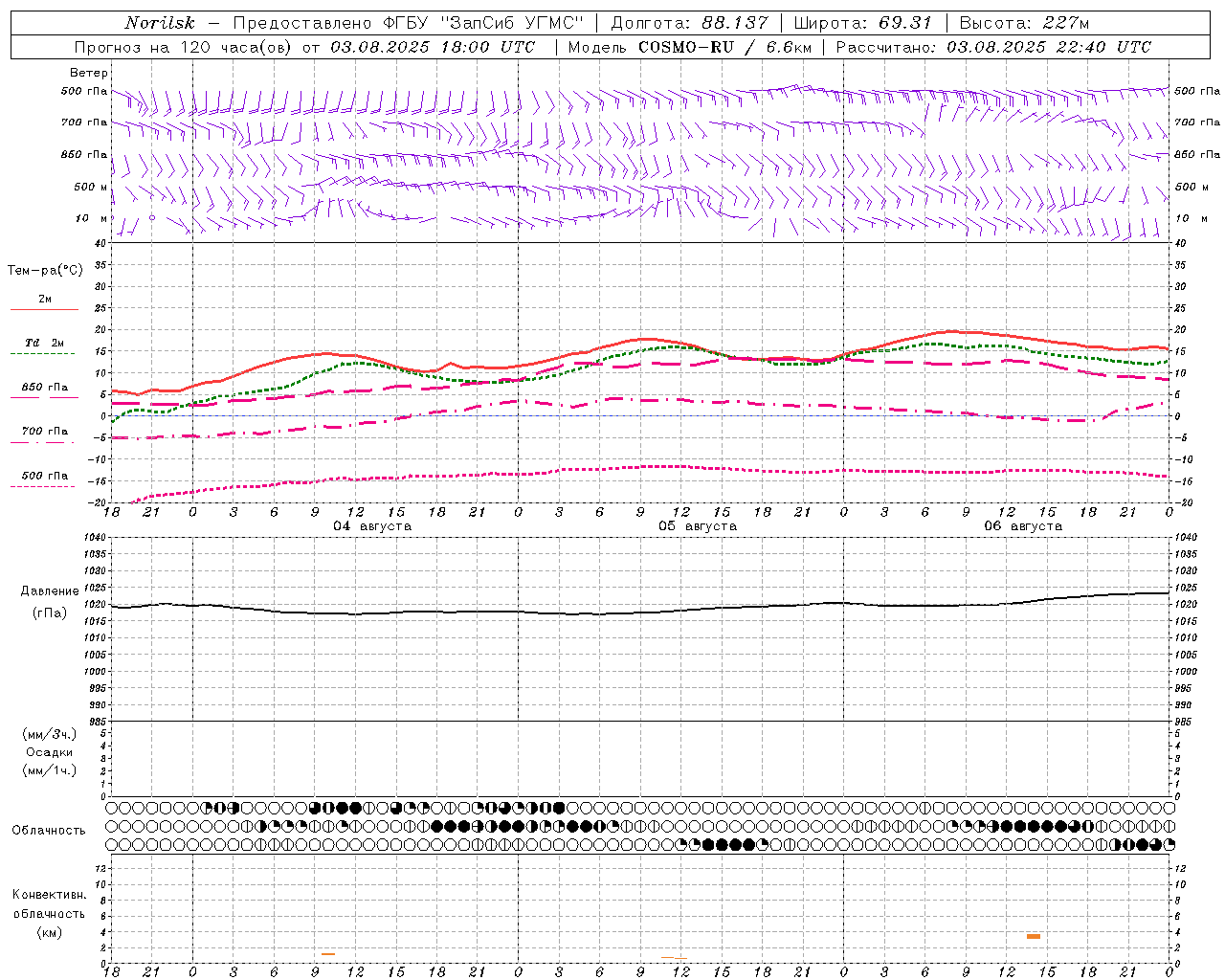The height and width of the screenshot is (980, 1225).
Task: Click the '850 гПа' temperature legend entry
Action: point(45,388)
